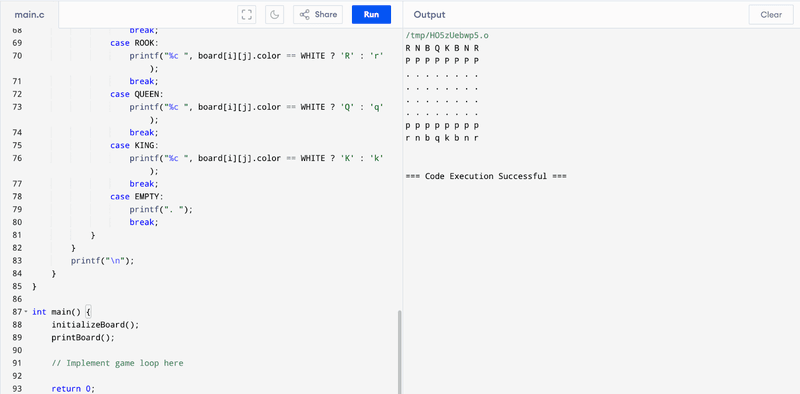
Task: Place cursor on 'case QUEEN:' line
Action: pyautogui.click(x=136, y=94)
